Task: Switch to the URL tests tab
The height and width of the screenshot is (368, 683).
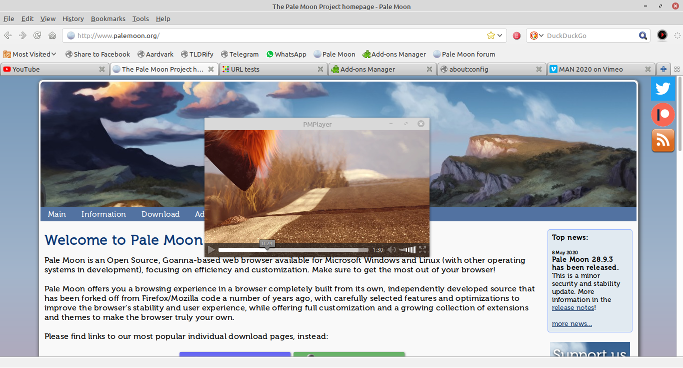Action: [273, 69]
